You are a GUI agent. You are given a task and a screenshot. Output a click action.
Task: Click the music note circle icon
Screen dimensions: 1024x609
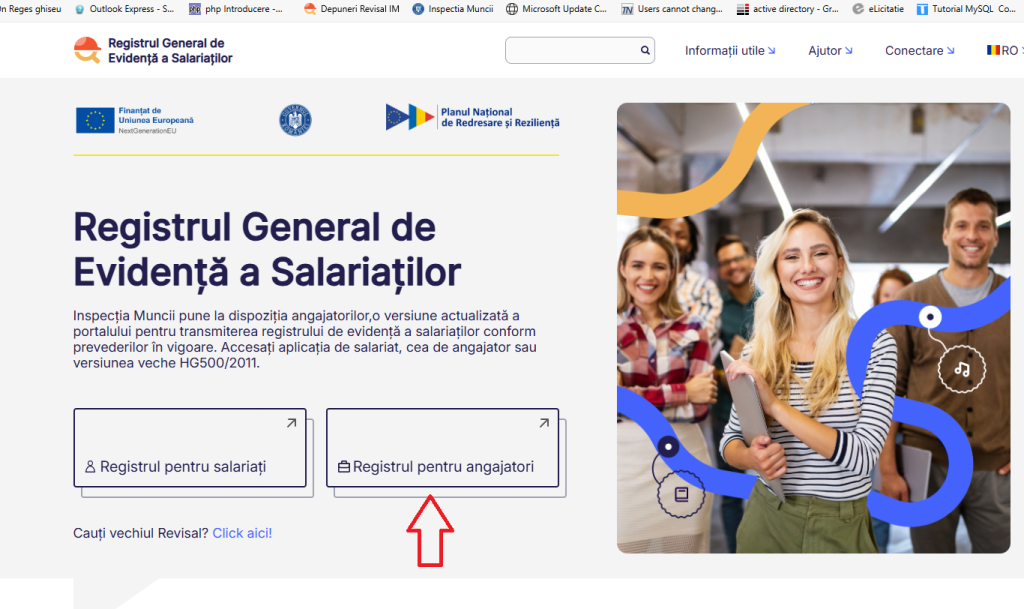pyautogui.click(x=961, y=369)
